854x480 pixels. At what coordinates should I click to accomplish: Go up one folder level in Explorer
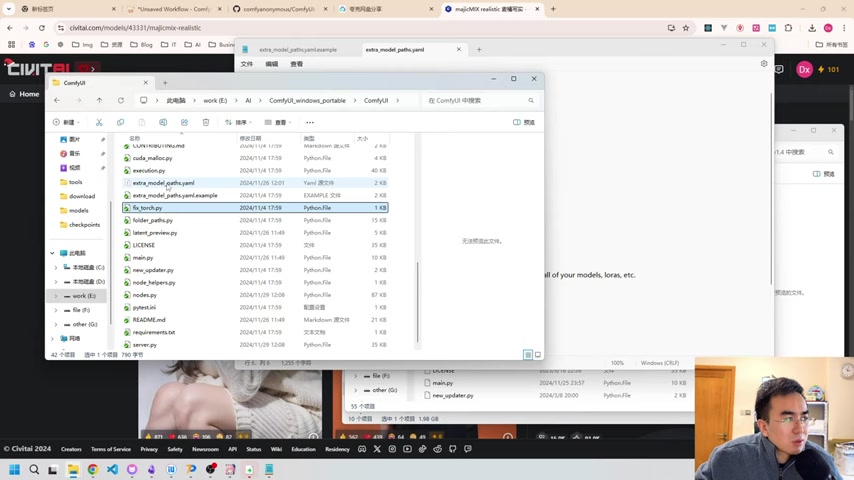[99, 100]
